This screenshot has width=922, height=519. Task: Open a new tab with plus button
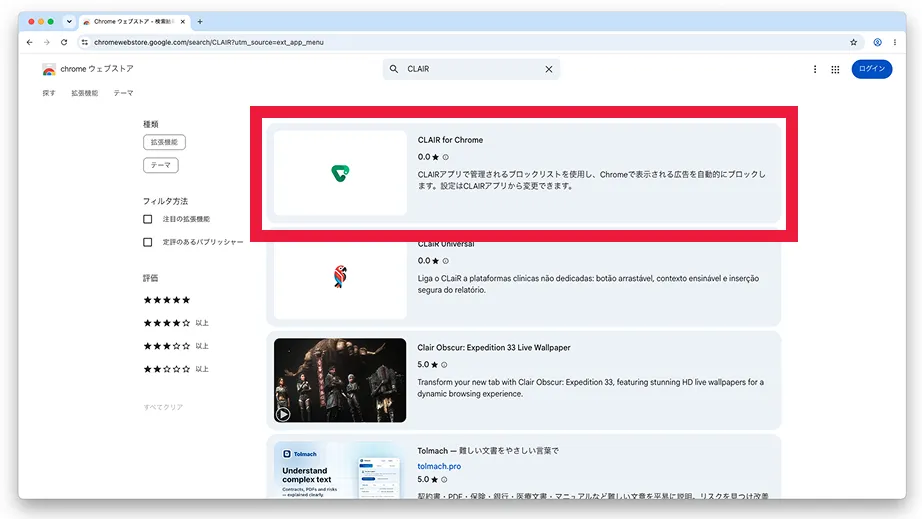[200, 22]
